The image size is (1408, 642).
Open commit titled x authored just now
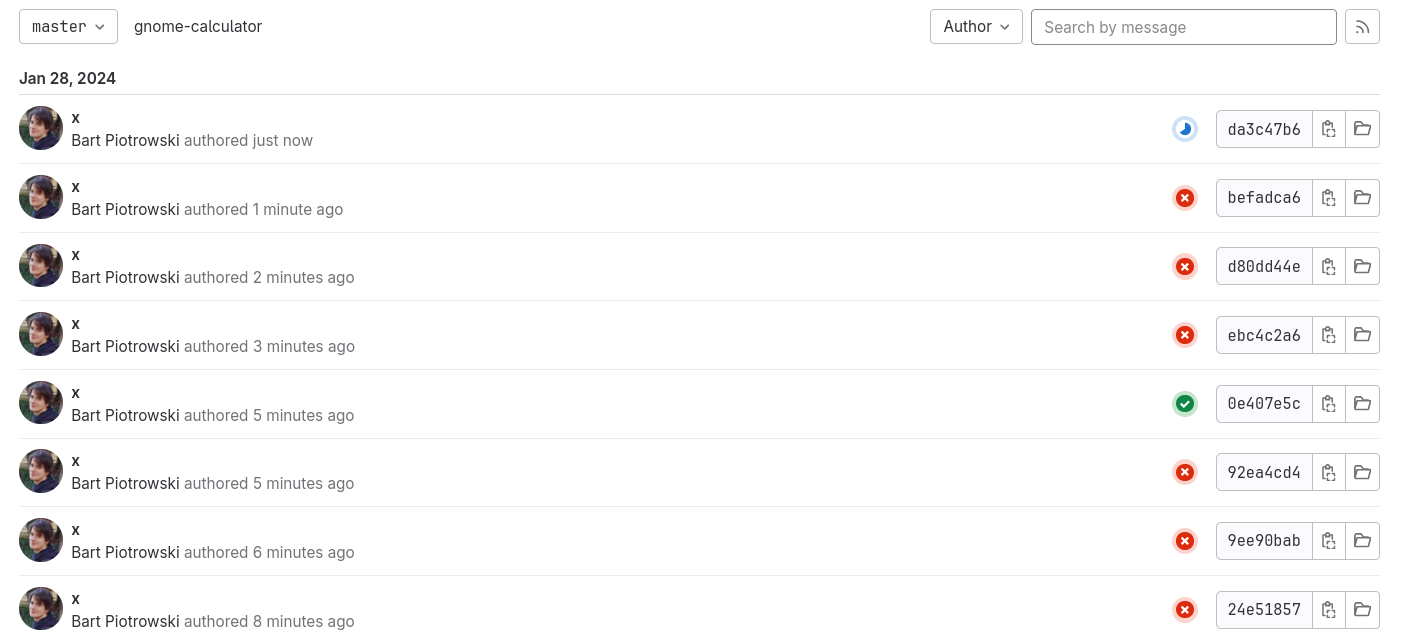click(76, 118)
